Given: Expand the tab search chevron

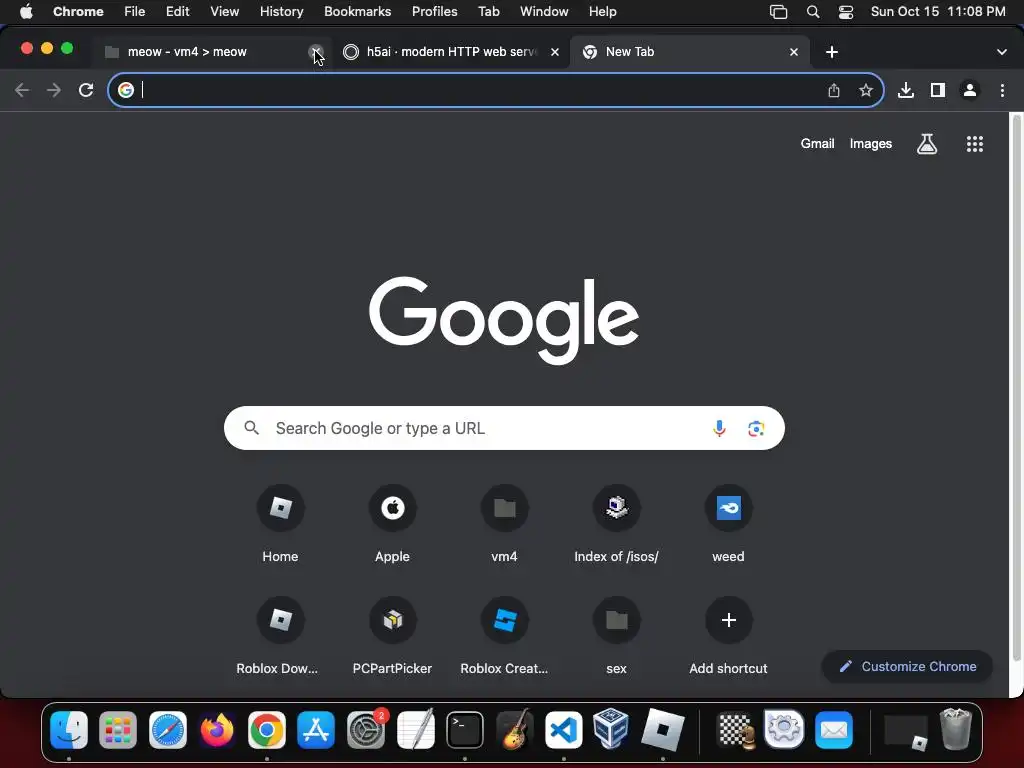Looking at the screenshot, I should click(x=1001, y=52).
